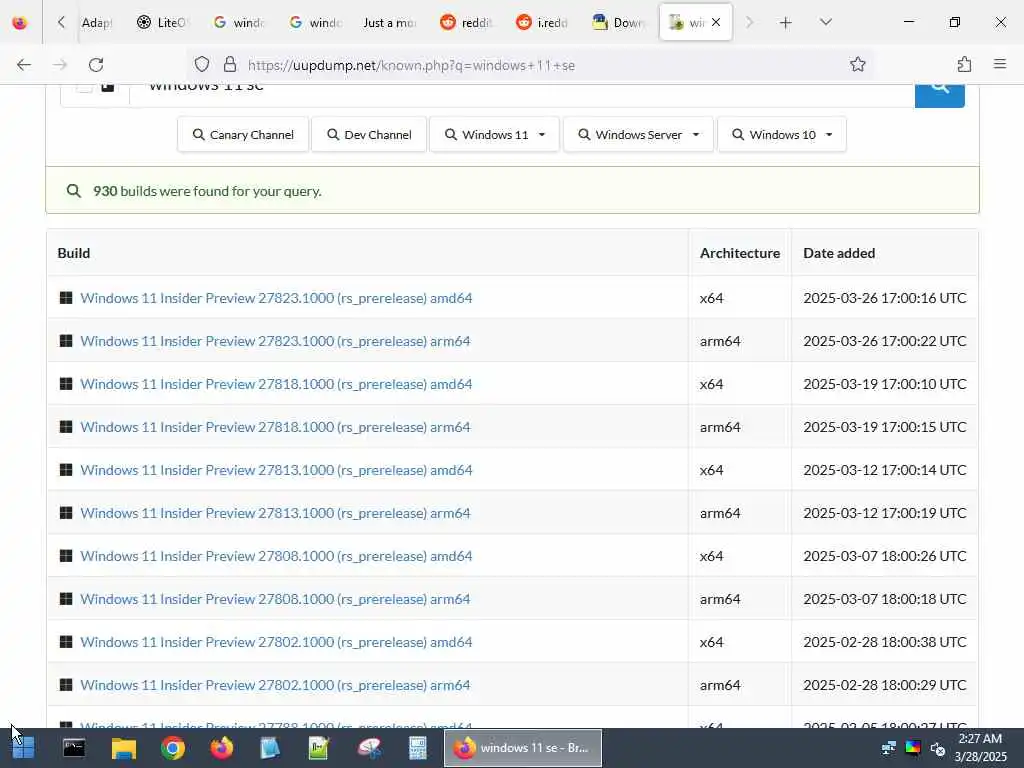Switch to the LiteOS tab
The image size is (1024, 768).
[162, 23]
